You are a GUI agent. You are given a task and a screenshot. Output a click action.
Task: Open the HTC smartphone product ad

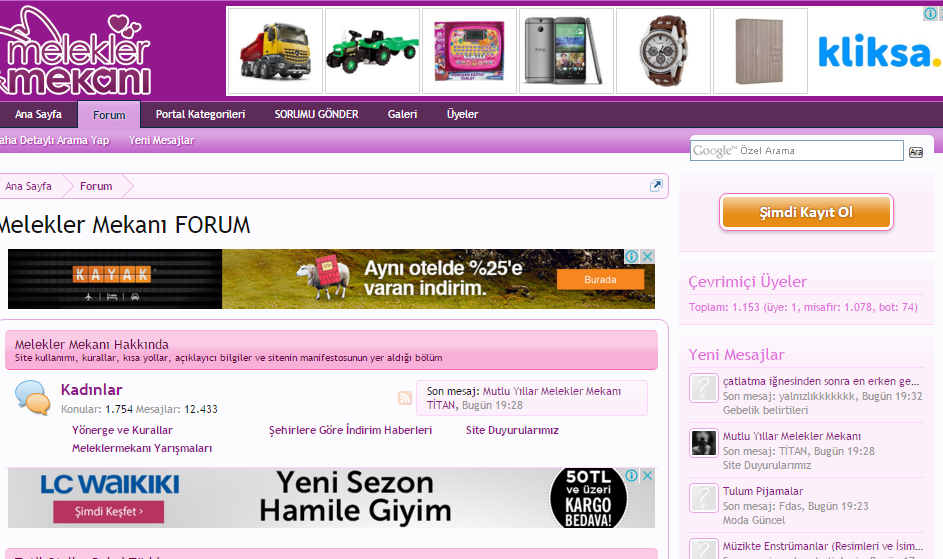(566, 51)
